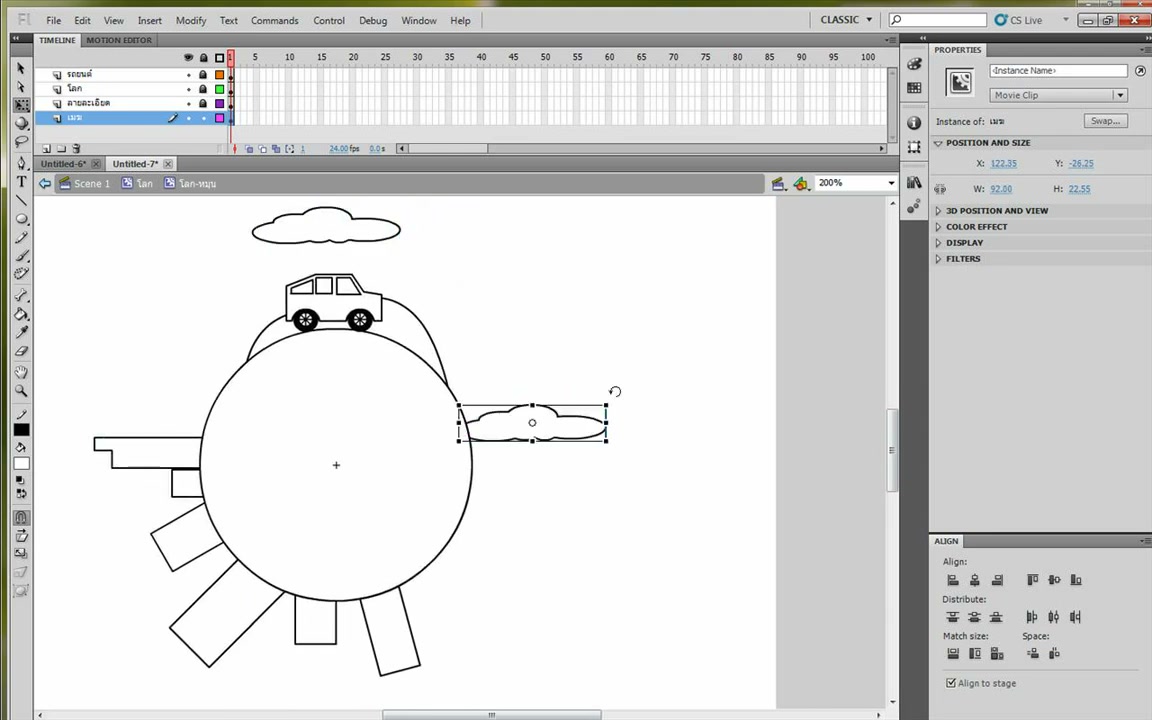The height and width of the screenshot is (720, 1152).
Task: Toggle visibility dot of selected เมฆ layer
Action: click(189, 118)
